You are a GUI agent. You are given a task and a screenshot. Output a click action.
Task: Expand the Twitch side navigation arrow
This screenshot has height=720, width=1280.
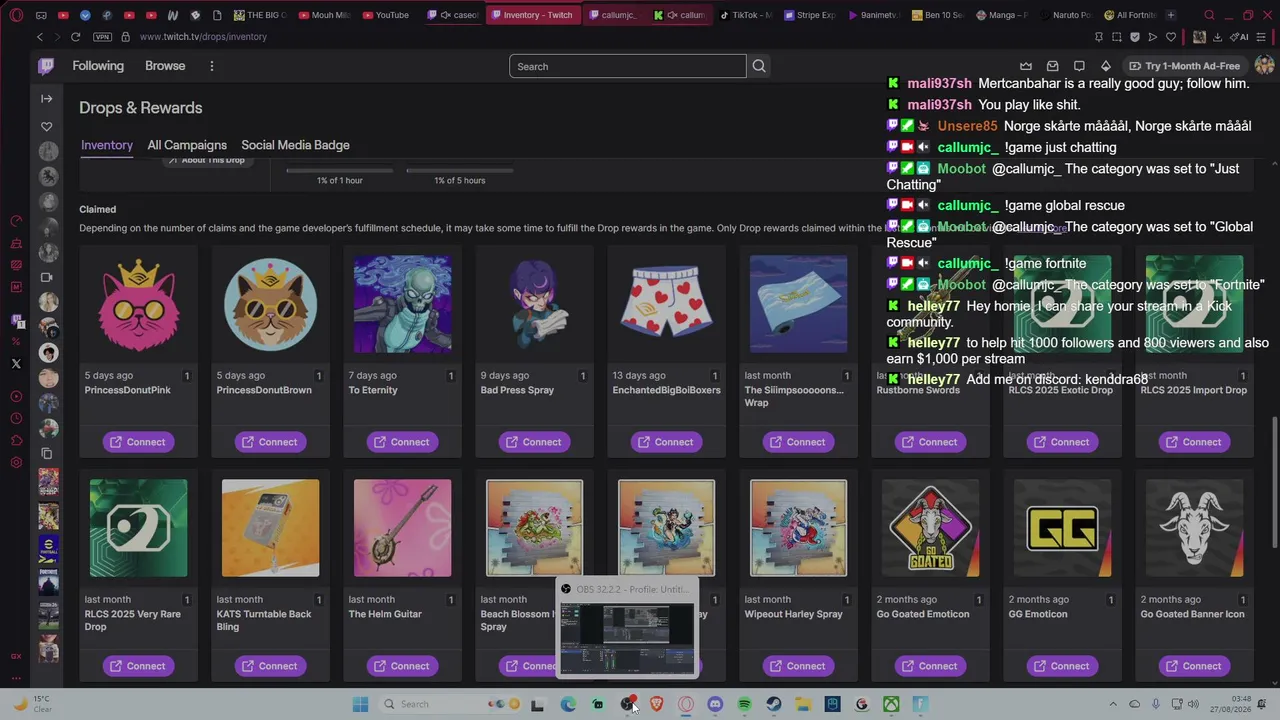pyautogui.click(x=47, y=99)
